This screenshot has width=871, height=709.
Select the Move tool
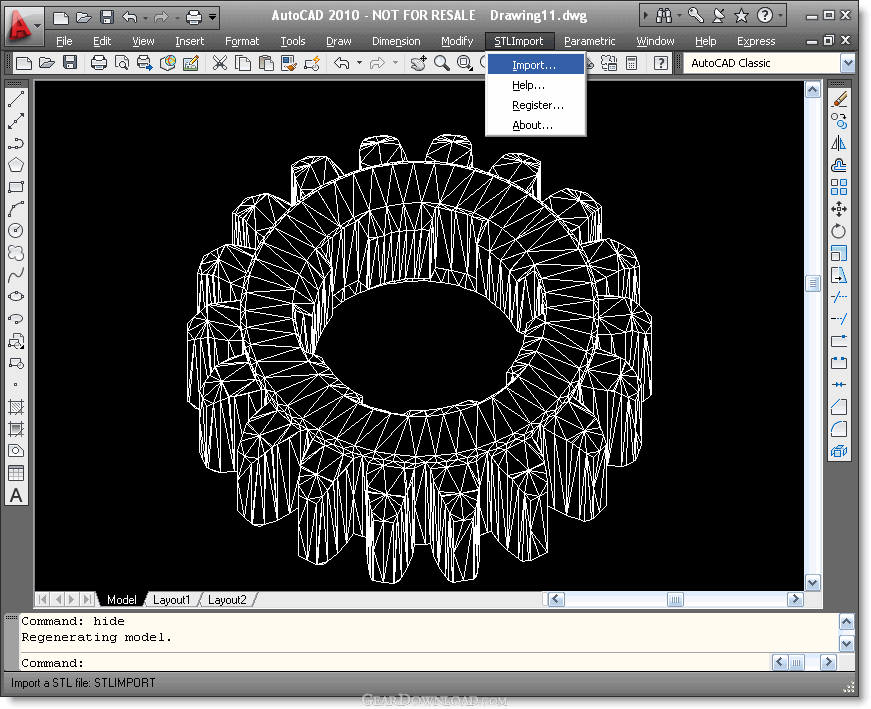(839, 209)
